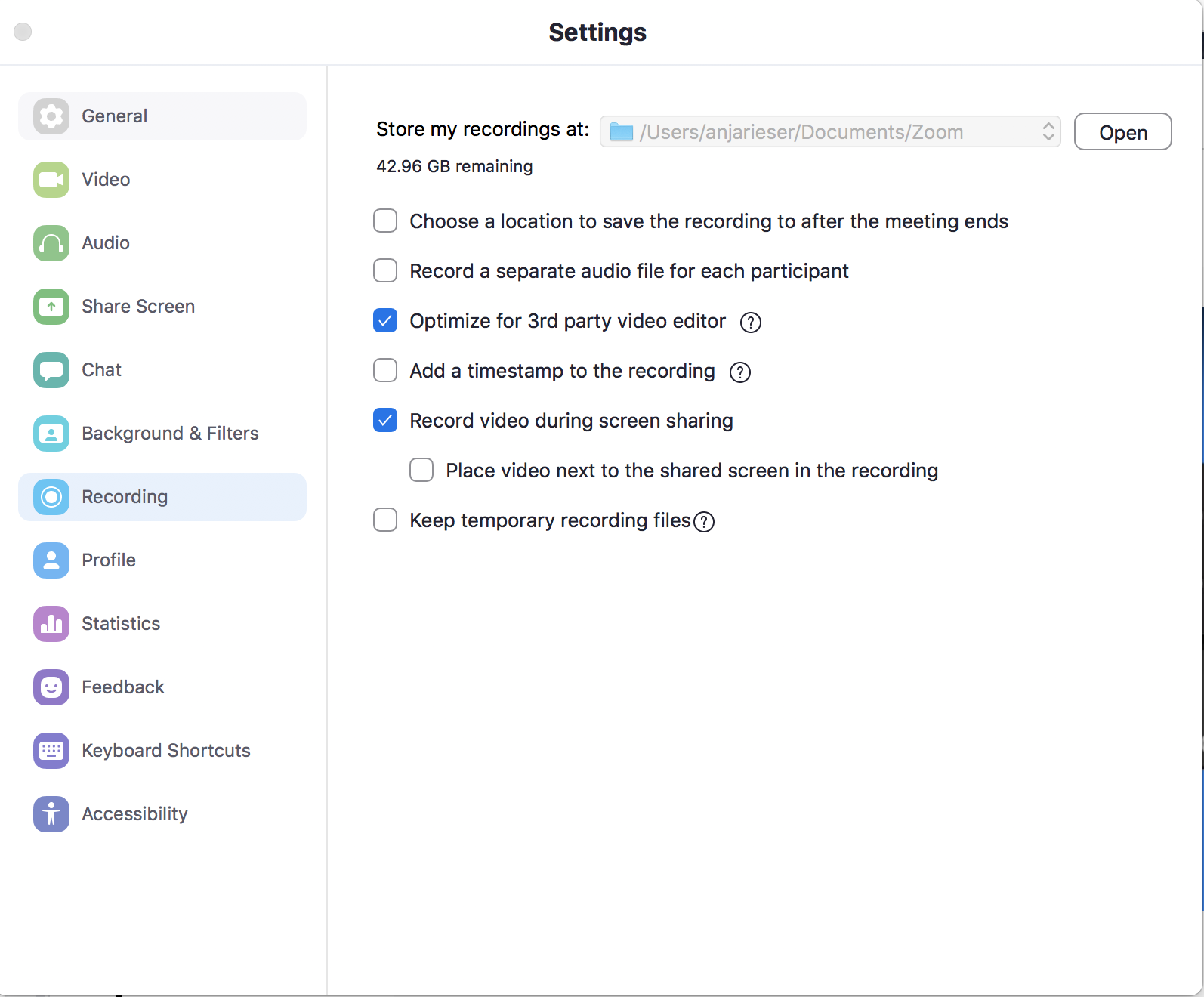Go to the Profile section
The width and height of the screenshot is (1204, 997).
coord(109,560)
